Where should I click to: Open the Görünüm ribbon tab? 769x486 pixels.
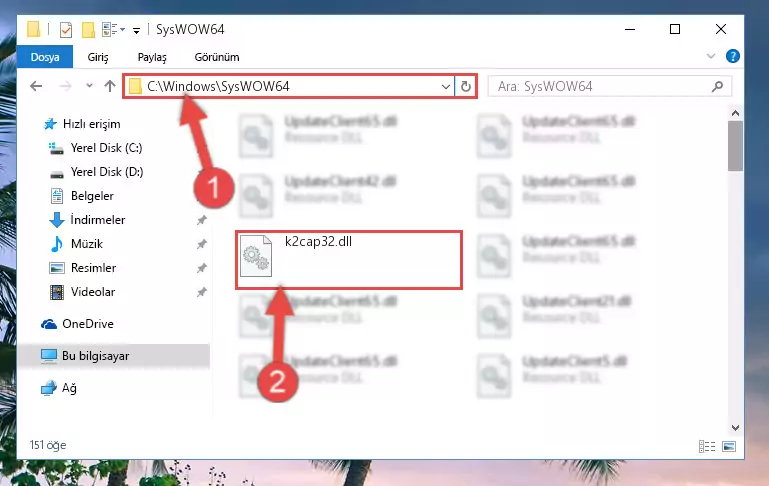tap(217, 57)
